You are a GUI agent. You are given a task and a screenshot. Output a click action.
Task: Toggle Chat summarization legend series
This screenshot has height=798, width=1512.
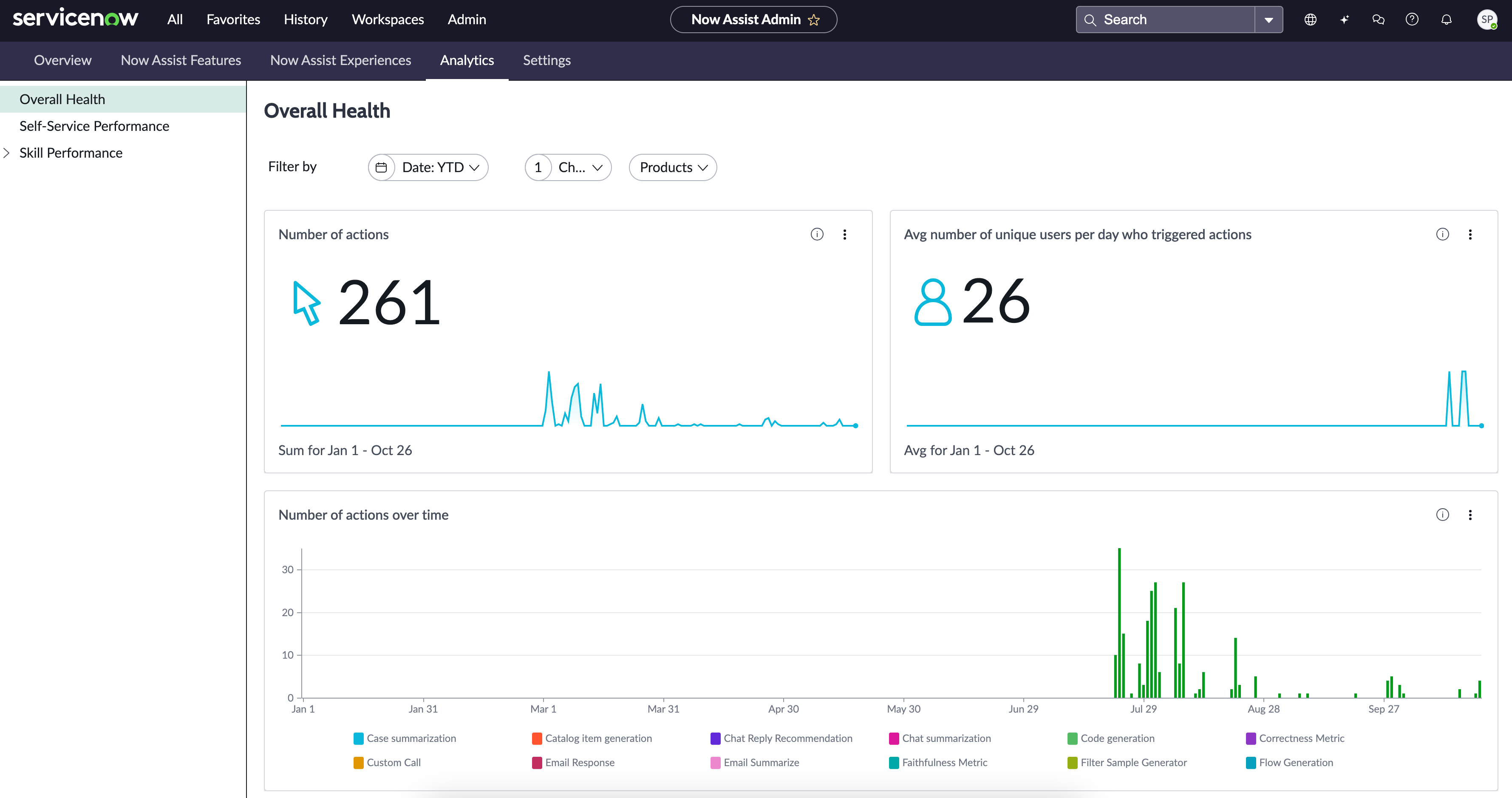point(940,738)
